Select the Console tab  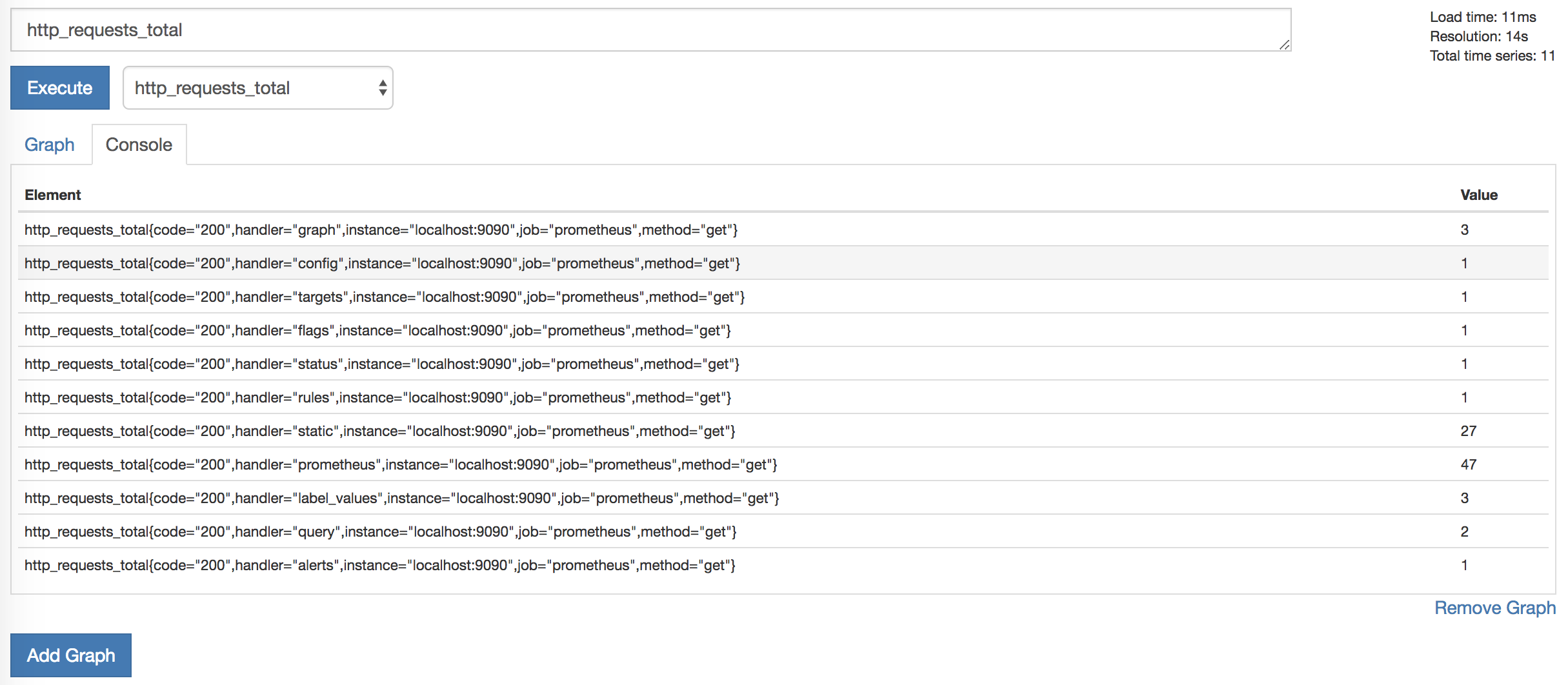click(139, 144)
